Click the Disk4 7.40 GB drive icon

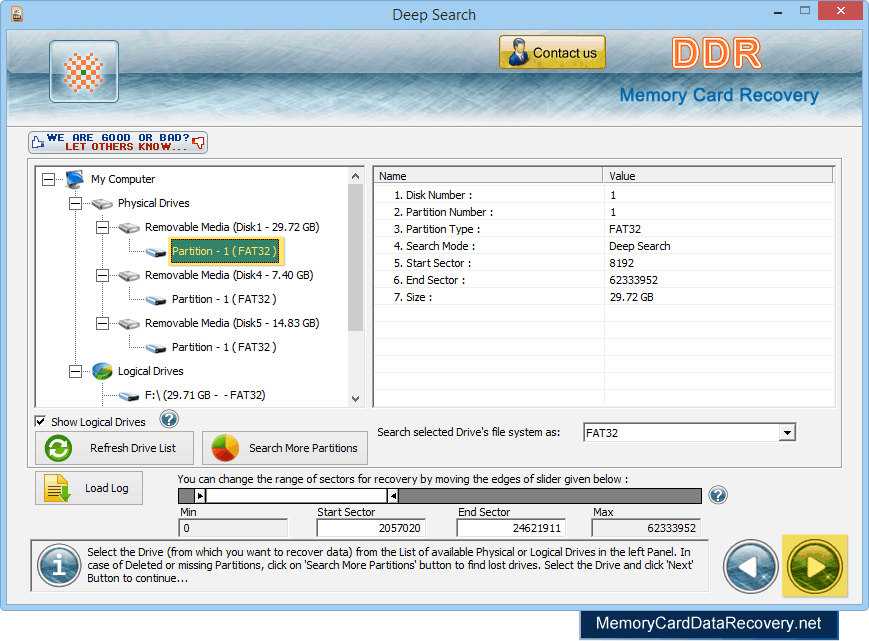[x=129, y=276]
